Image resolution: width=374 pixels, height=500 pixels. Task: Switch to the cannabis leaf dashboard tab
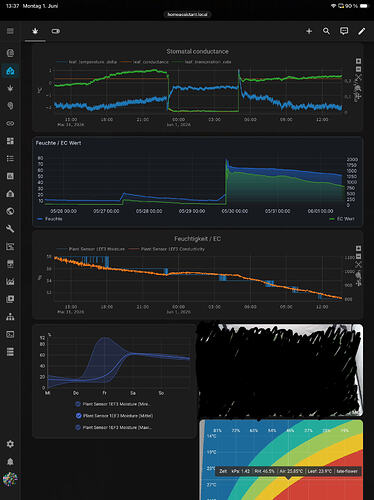click(x=35, y=31)
